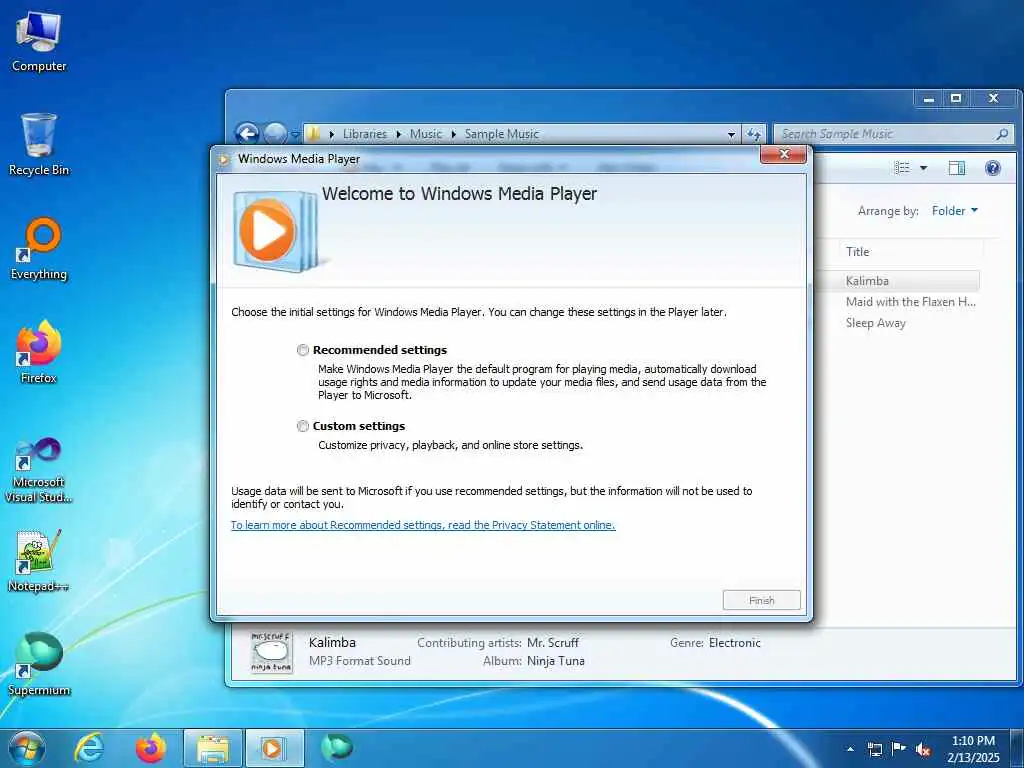Open the Windows Start menu

tap(27, 748)
